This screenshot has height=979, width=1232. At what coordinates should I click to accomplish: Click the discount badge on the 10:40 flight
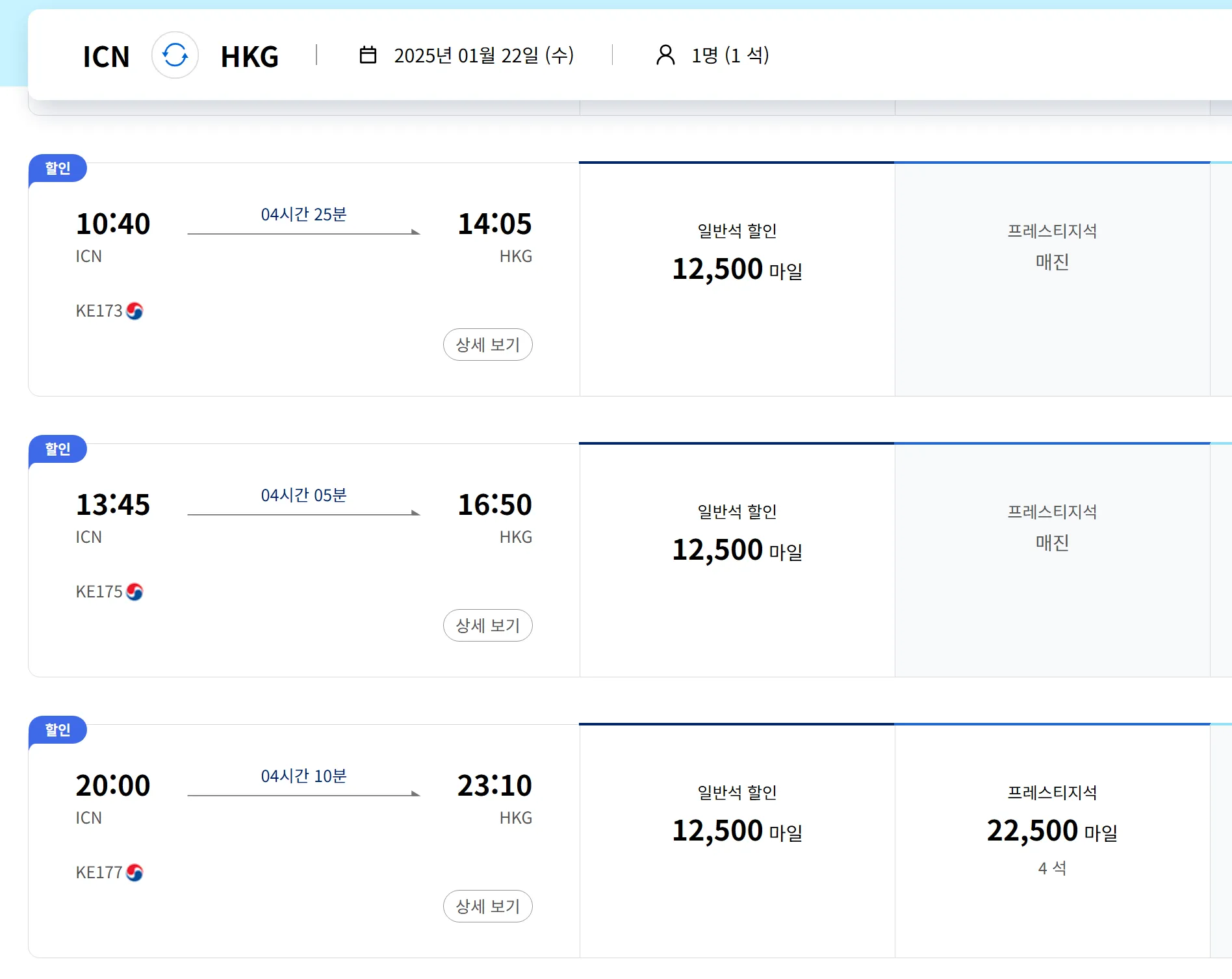pos(58,168)
